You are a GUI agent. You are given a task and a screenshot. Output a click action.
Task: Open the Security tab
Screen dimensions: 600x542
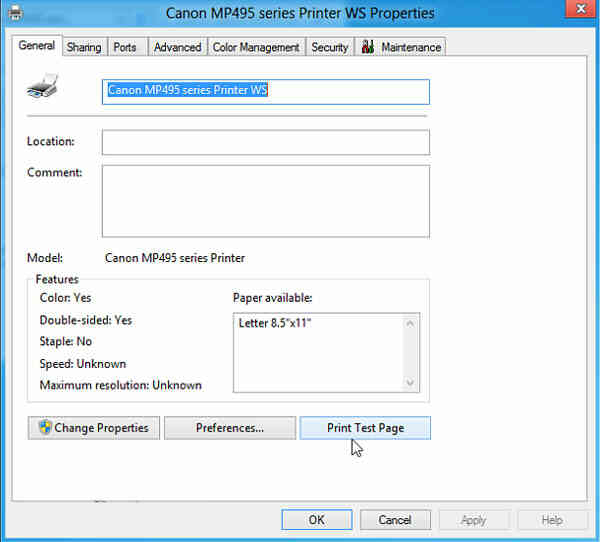coord(329,47)
